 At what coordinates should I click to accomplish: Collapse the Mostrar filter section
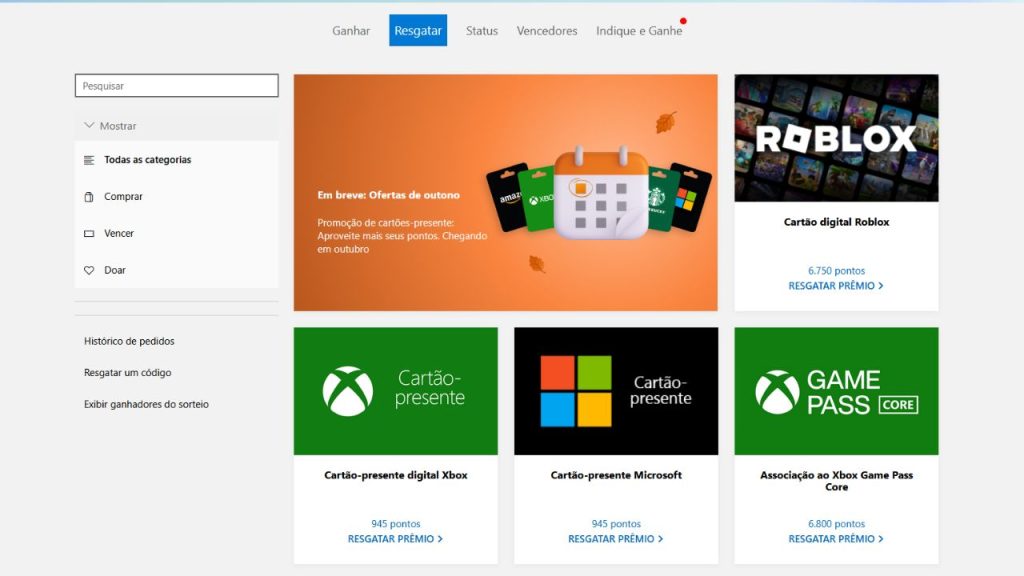point(176,125)
